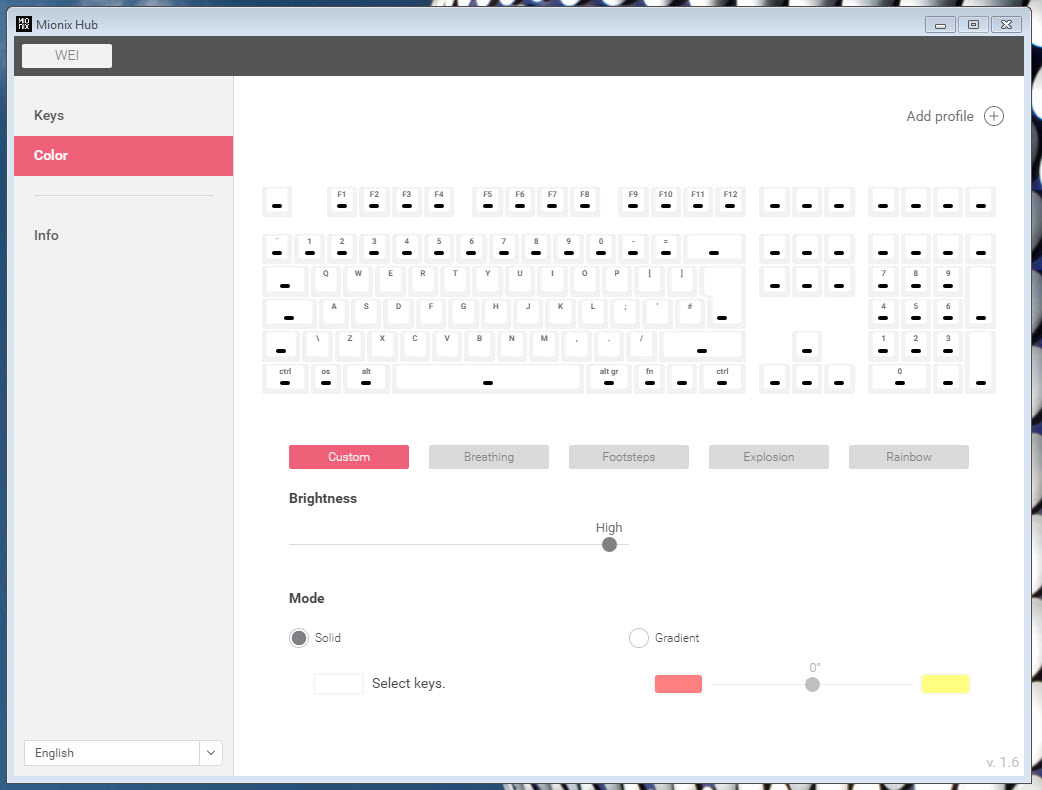Click the language dropdown chevron arrow

[x=211, y=753]
